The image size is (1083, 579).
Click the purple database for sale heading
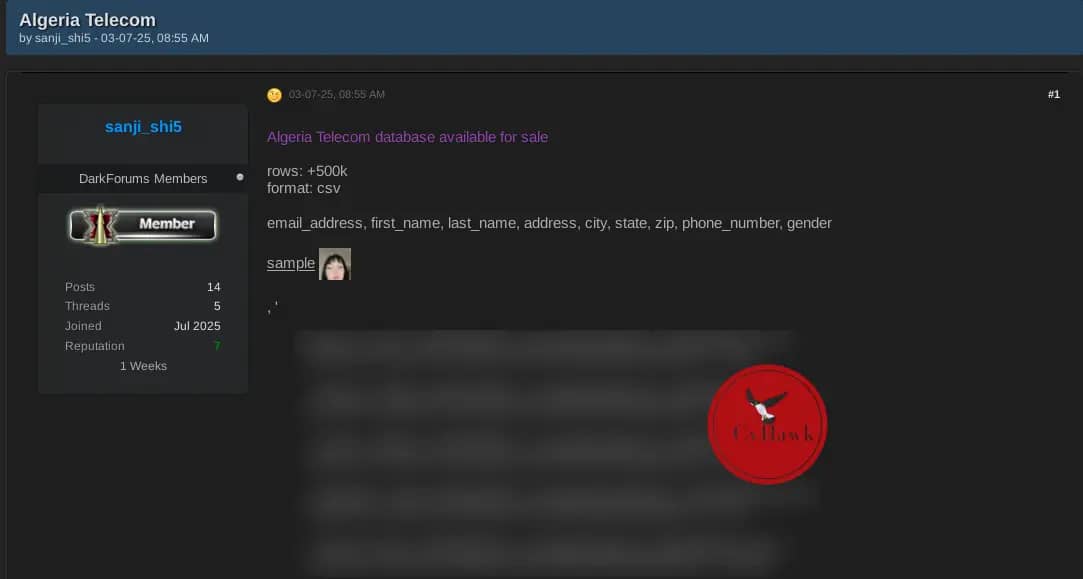coord(408,137)
